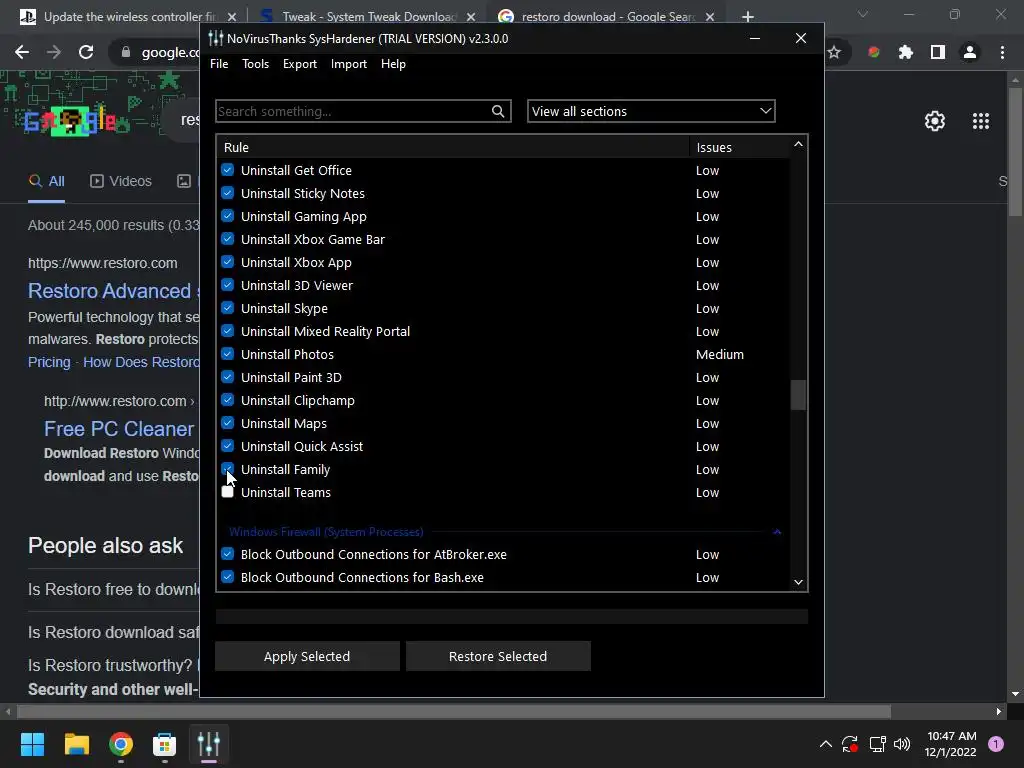This screenshot has width=1024, height=768.
Task: Open Chrome from the taskbar
Action: [121, 744]
